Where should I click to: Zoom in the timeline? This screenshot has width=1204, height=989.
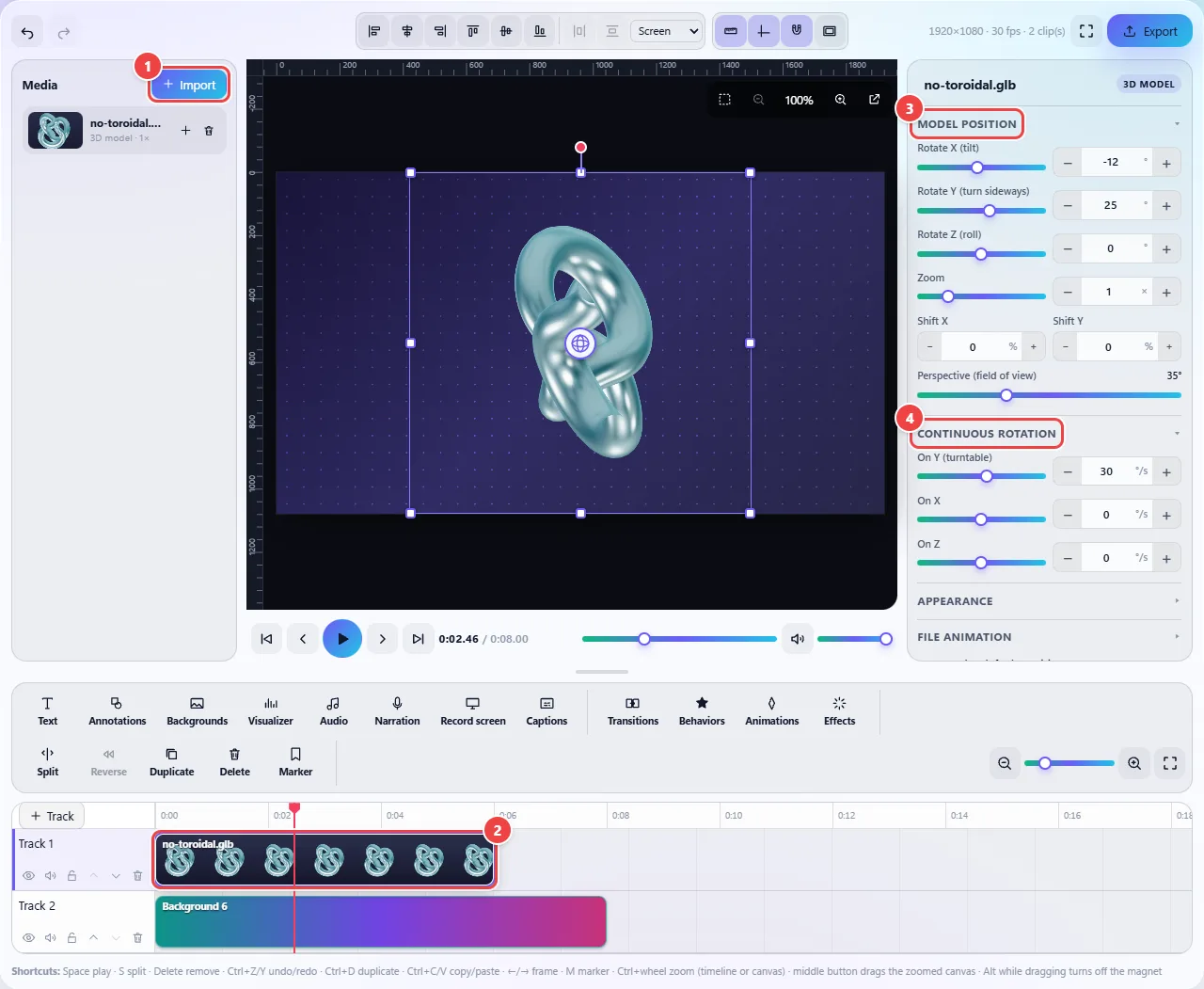click(1134, 763)
